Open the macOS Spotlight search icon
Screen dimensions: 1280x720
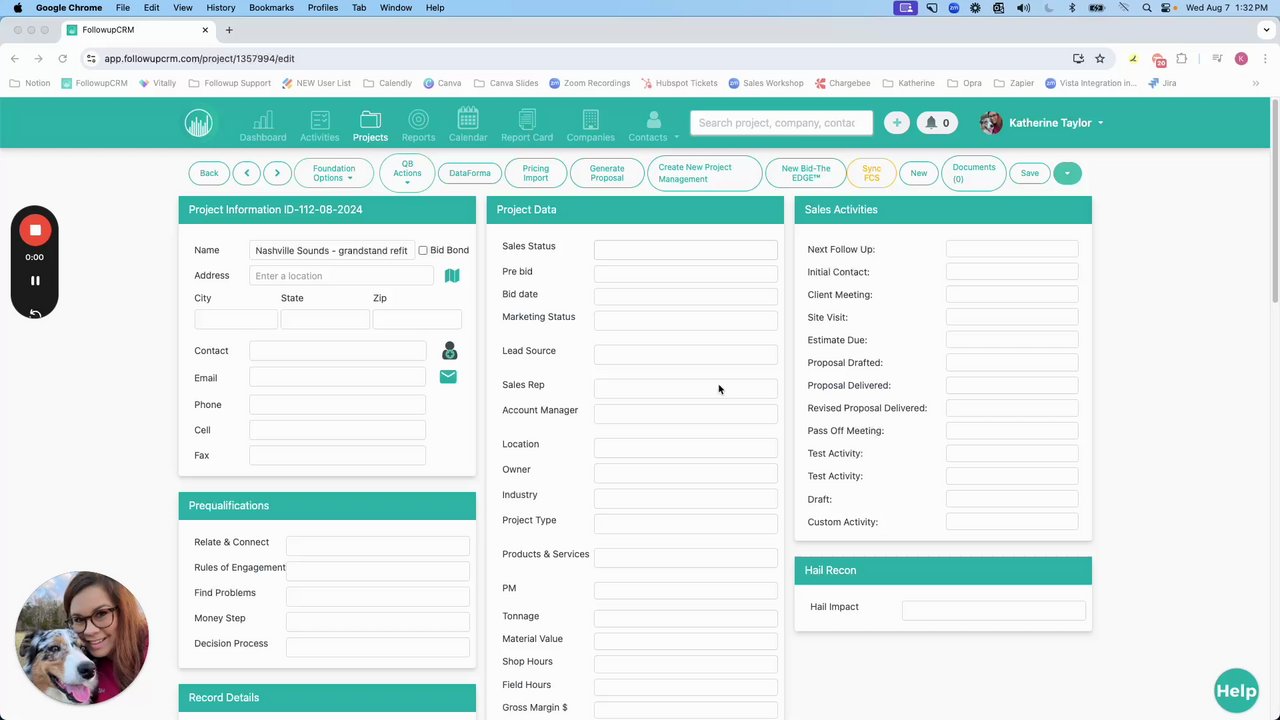click(x=1147, y=7)
